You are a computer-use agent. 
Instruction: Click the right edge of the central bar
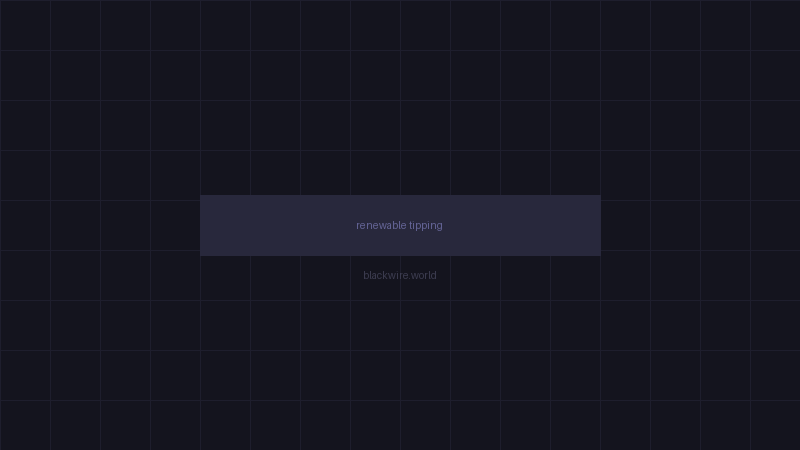pos(596,225)
